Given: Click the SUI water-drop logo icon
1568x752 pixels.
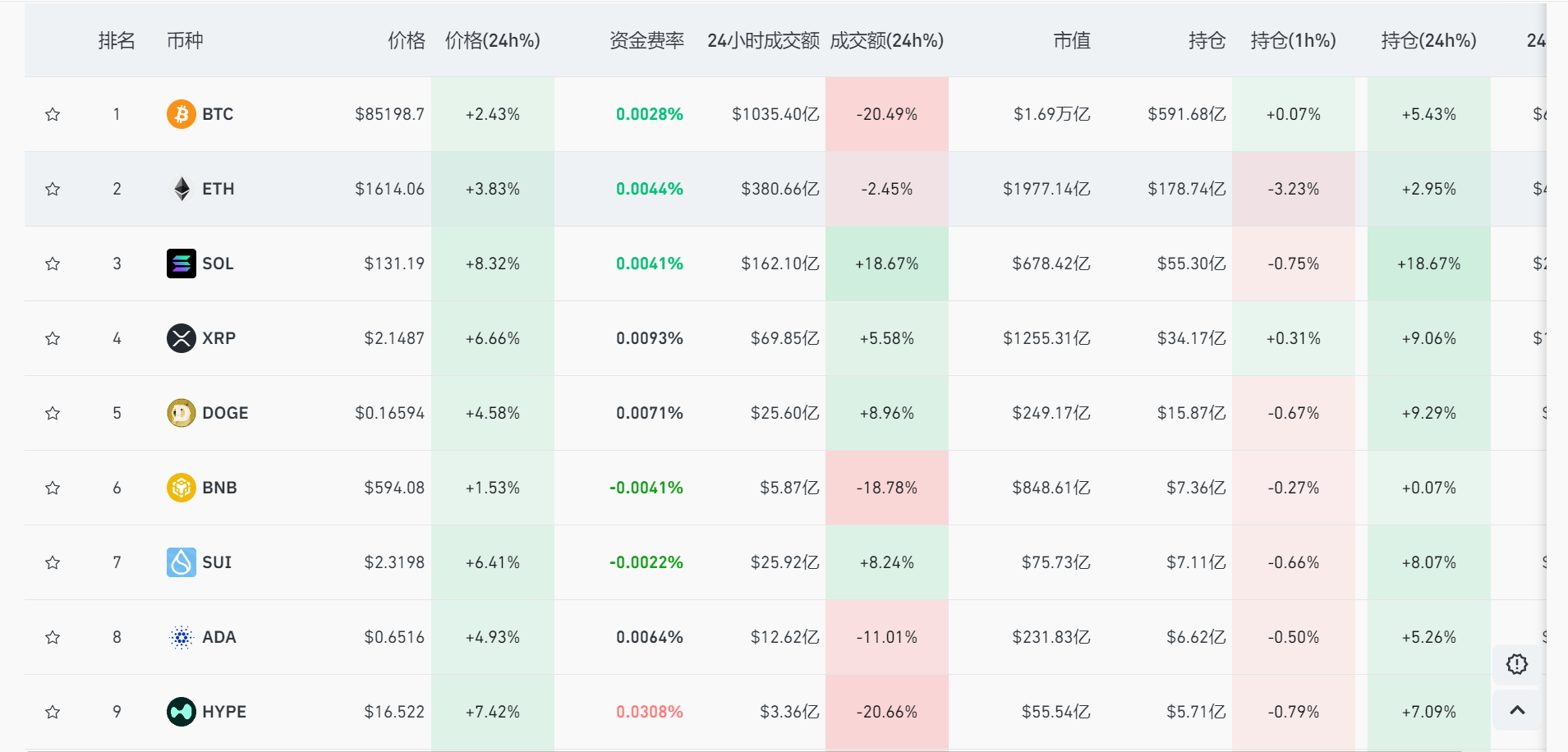Looking at the screenshot, I should (x=181, y=562).
